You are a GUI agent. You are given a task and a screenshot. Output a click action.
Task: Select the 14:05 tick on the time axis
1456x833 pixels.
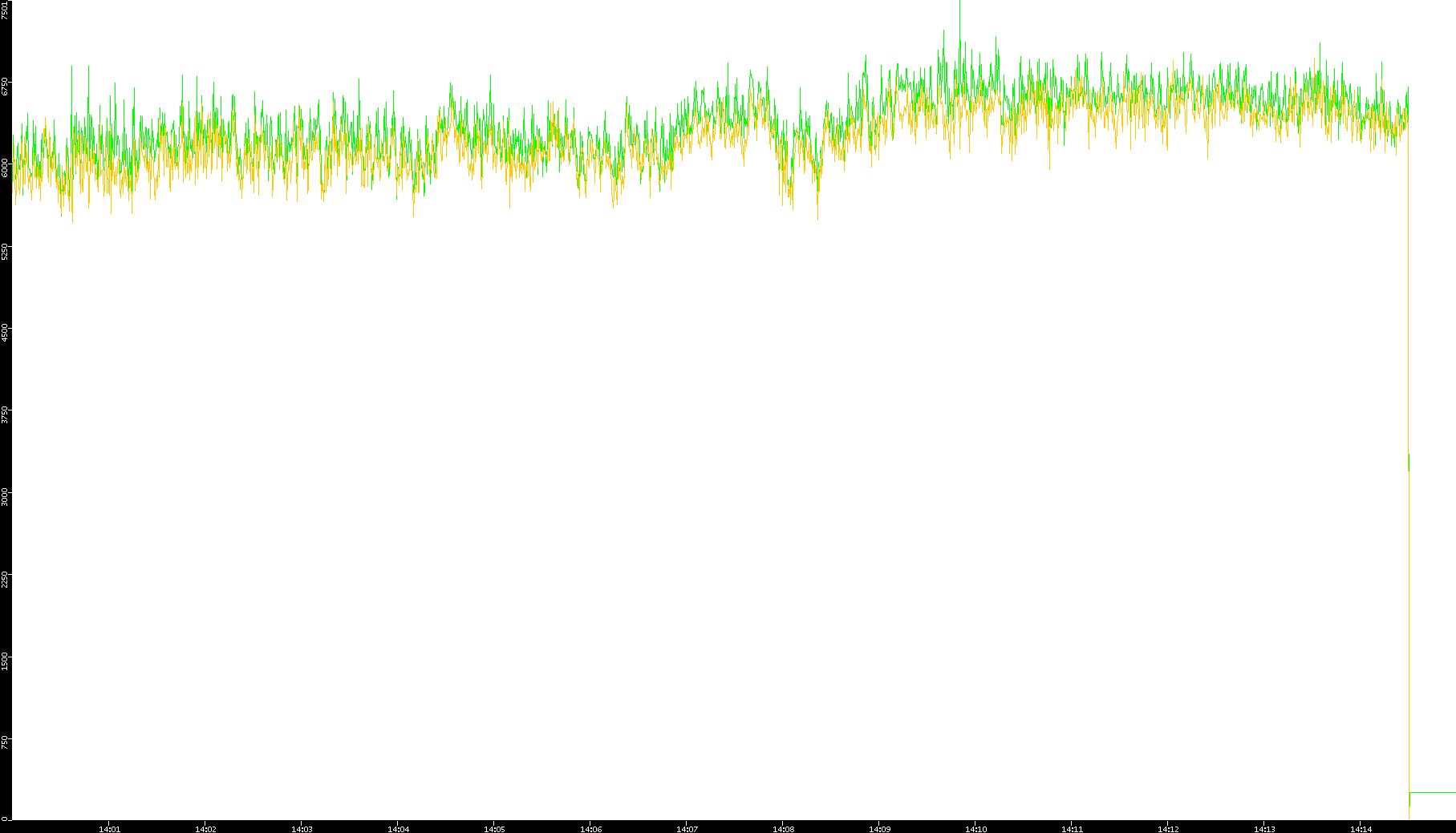(494, 829)
